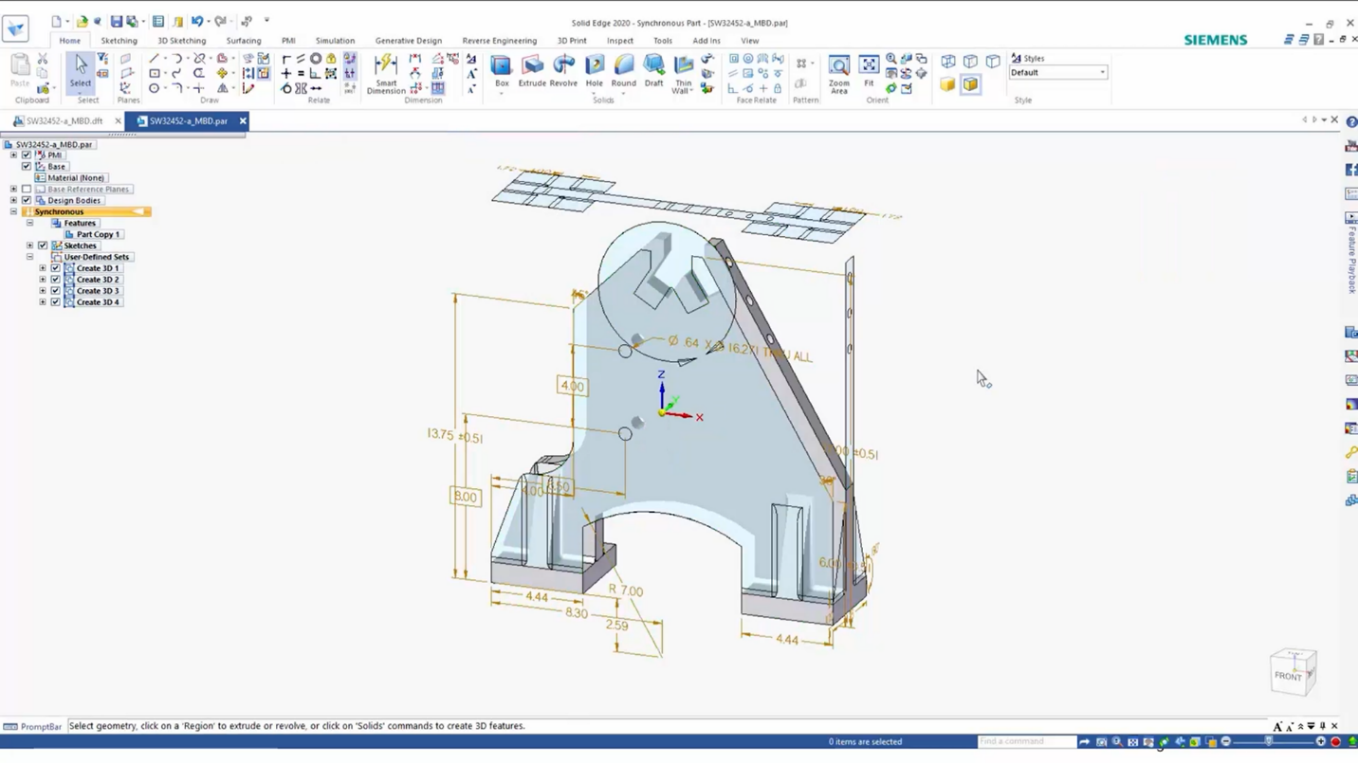
Task: Collapse the User-Defined Sets tree node
Action: 31,257
